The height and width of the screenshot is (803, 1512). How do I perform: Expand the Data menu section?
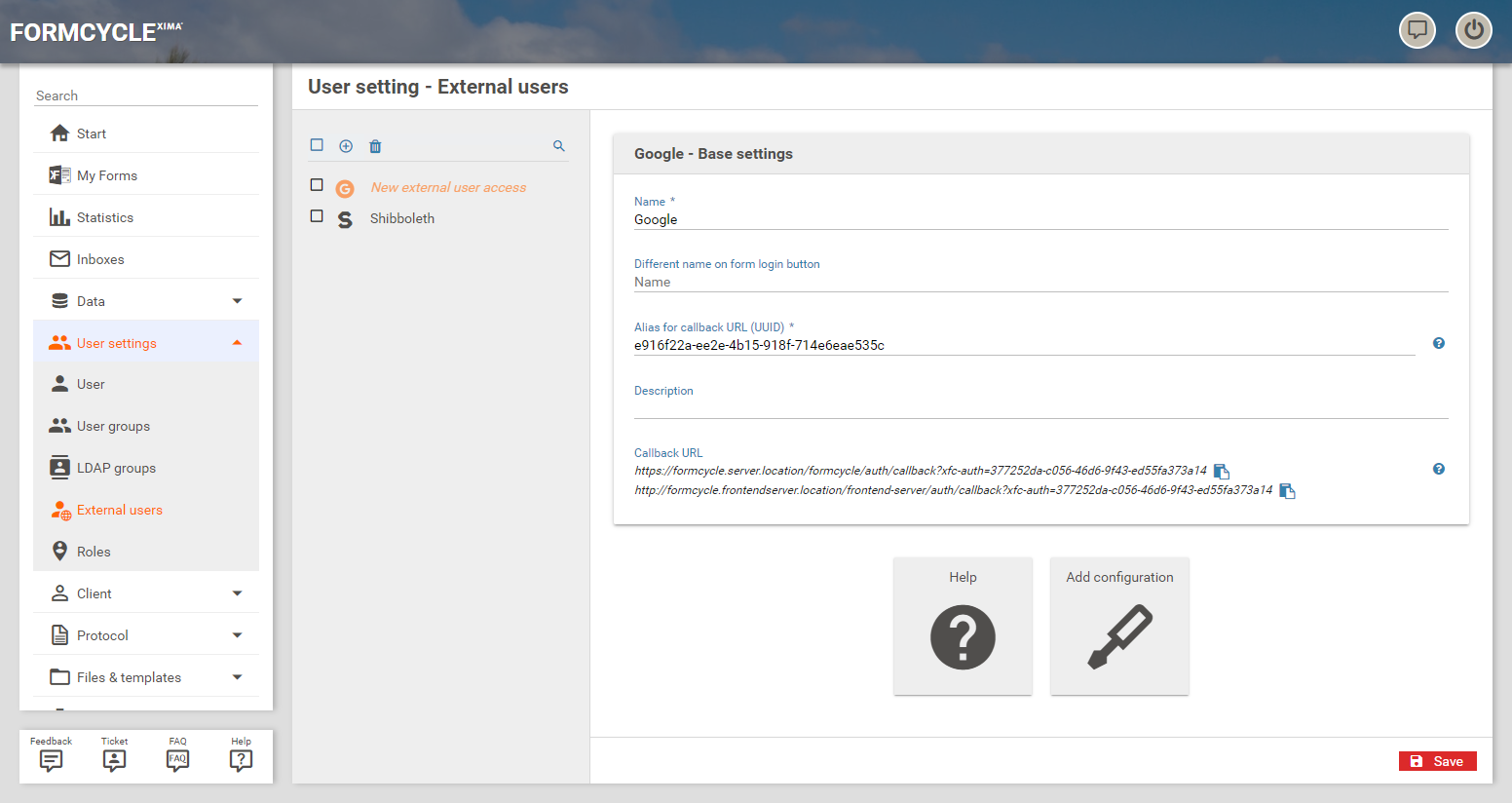click(237, 301)
